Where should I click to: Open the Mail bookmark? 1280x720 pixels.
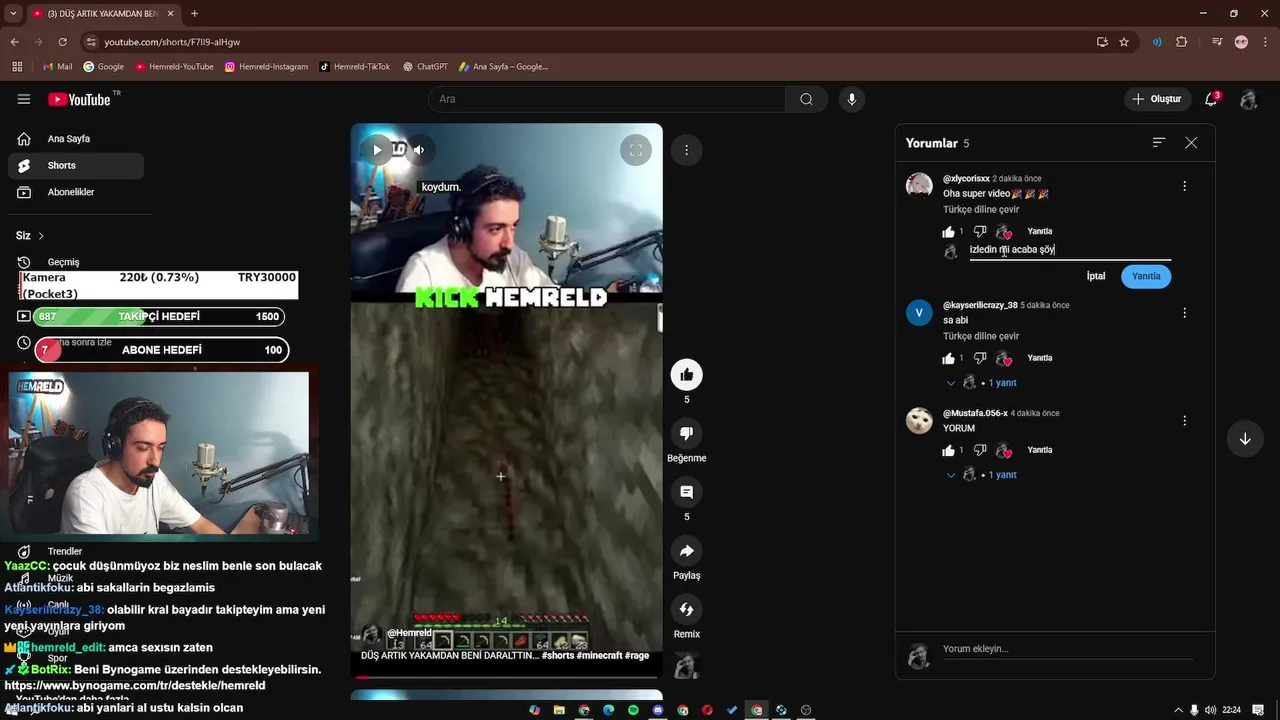tap(58, 67)
